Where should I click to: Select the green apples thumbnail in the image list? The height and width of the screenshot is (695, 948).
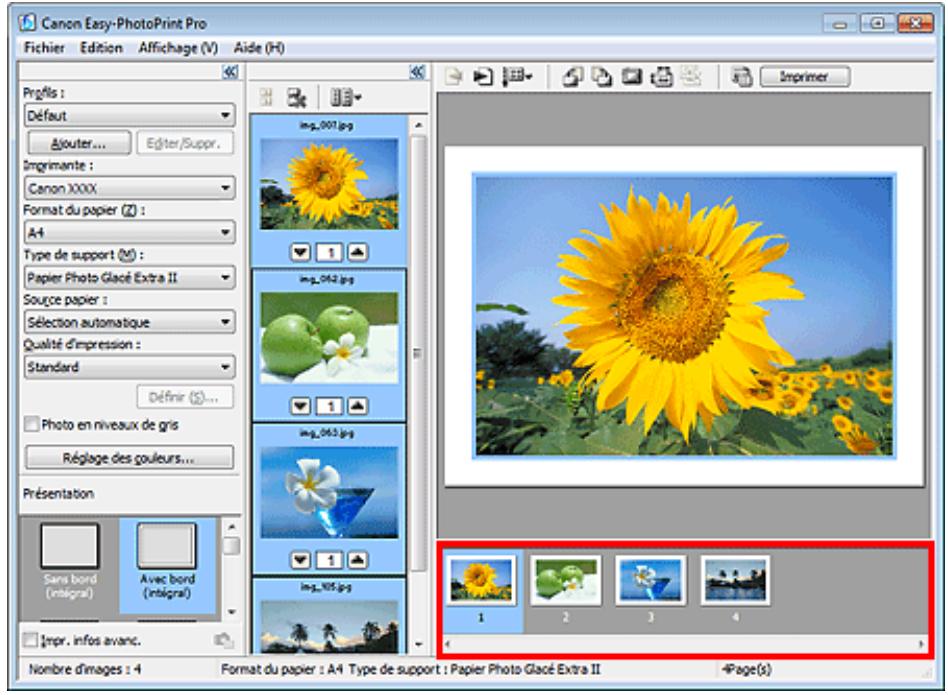coord(330,338)
